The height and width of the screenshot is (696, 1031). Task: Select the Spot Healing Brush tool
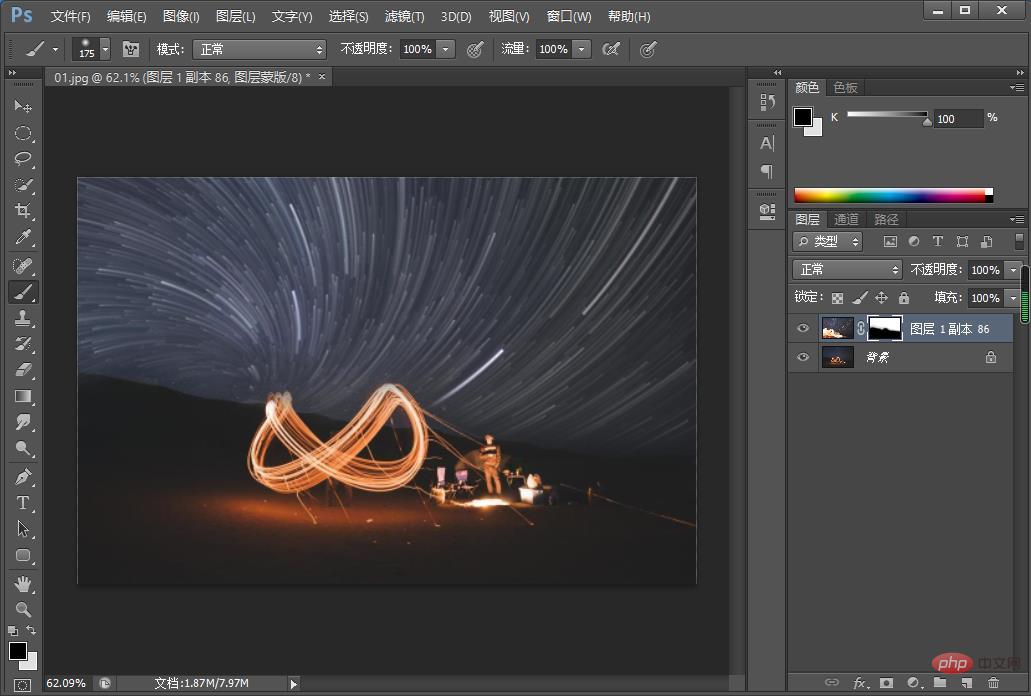(23, 266)
